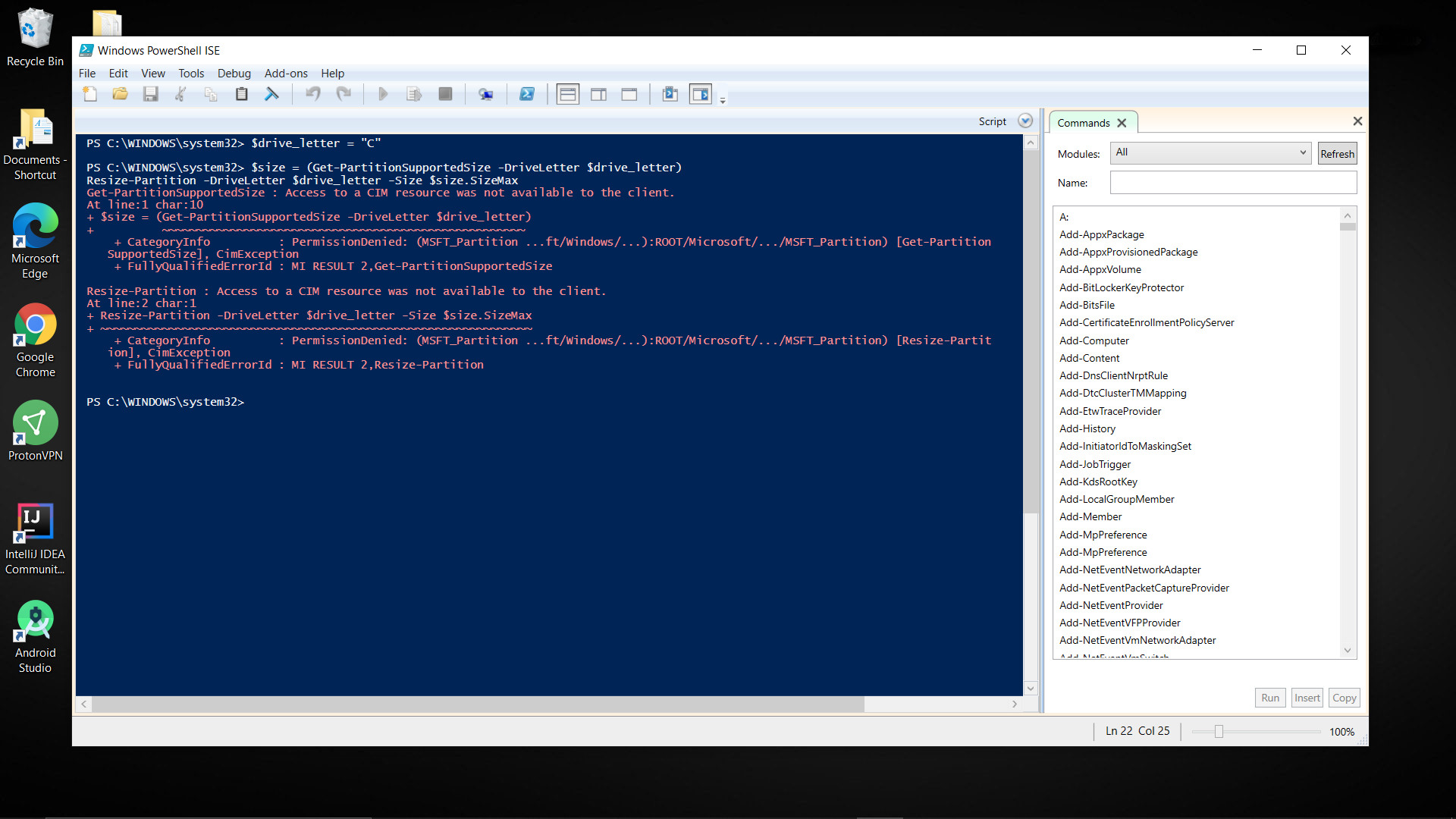Select Add-JobTrigger in commands list
The height and width of the screenshot is (819, 1456).
point(1094,464)
